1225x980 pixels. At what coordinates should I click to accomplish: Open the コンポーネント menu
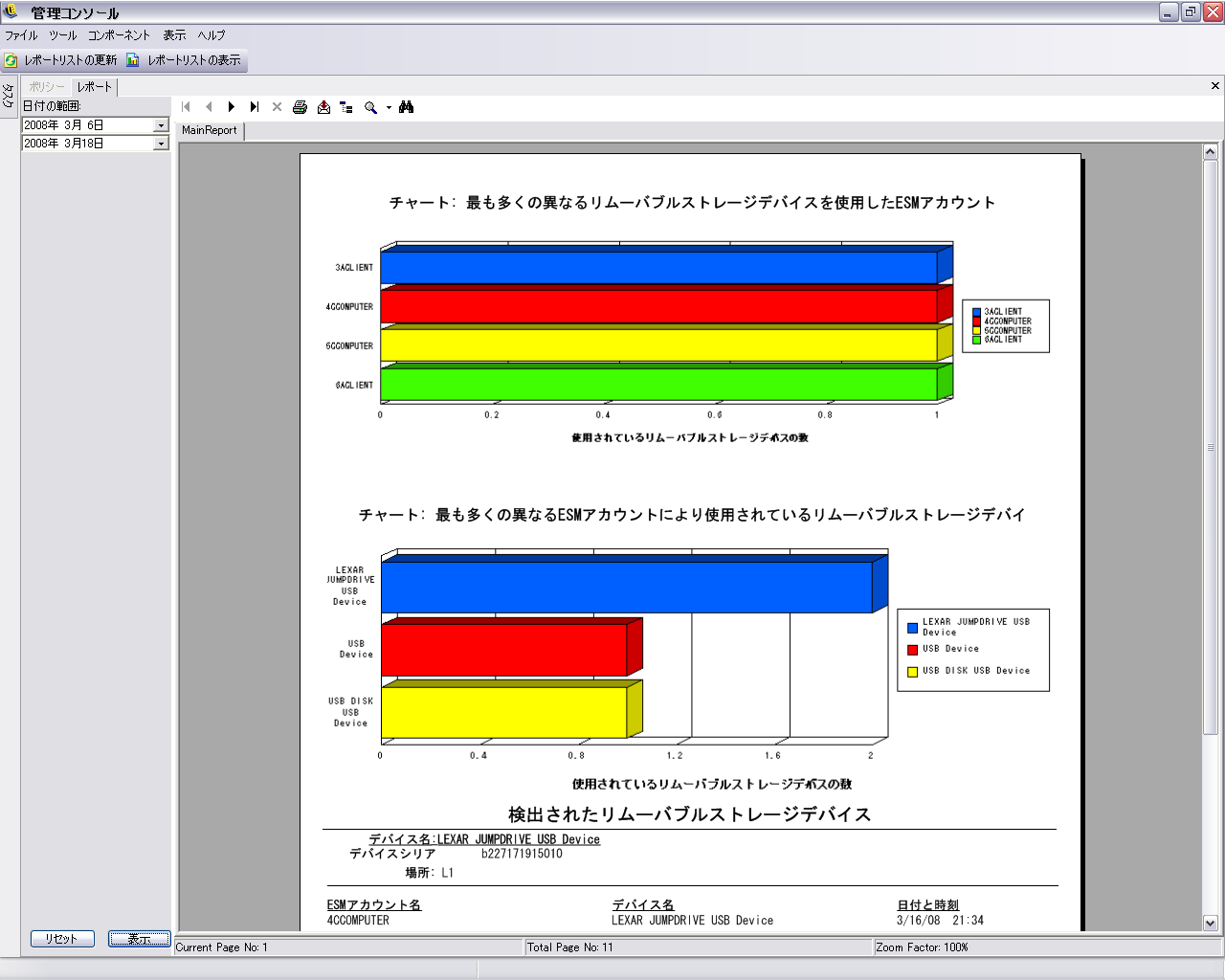[x=119, y=35]
